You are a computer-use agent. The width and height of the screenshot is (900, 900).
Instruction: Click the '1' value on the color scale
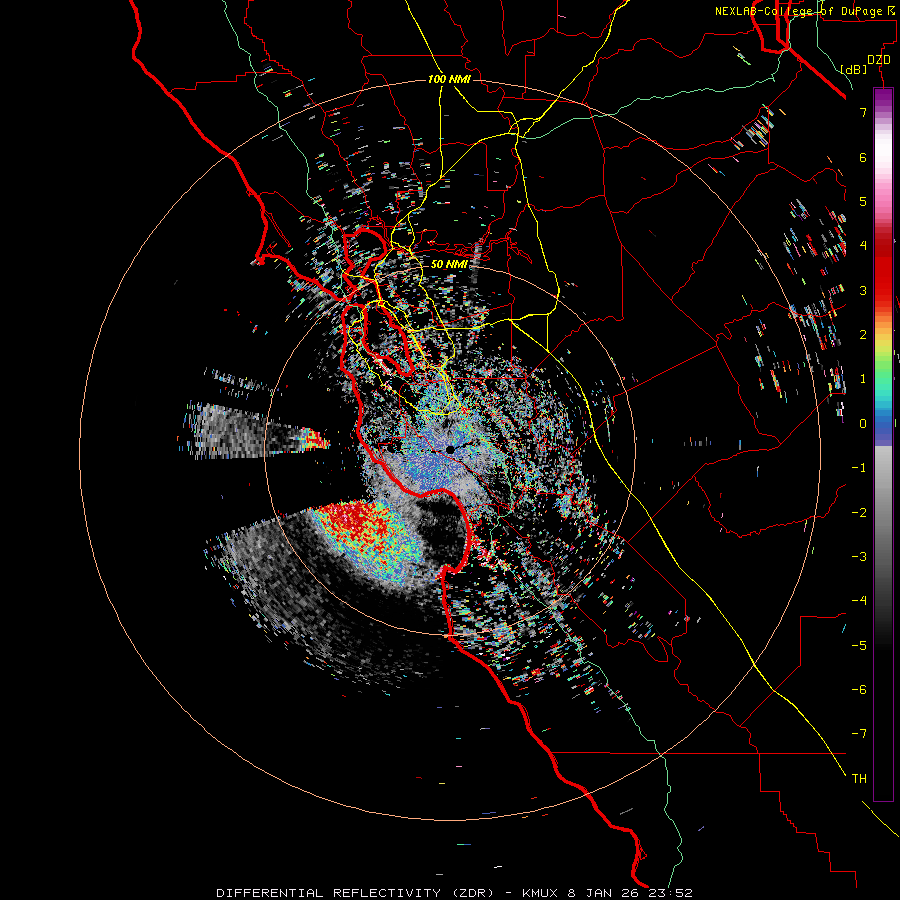pos(863,379)
